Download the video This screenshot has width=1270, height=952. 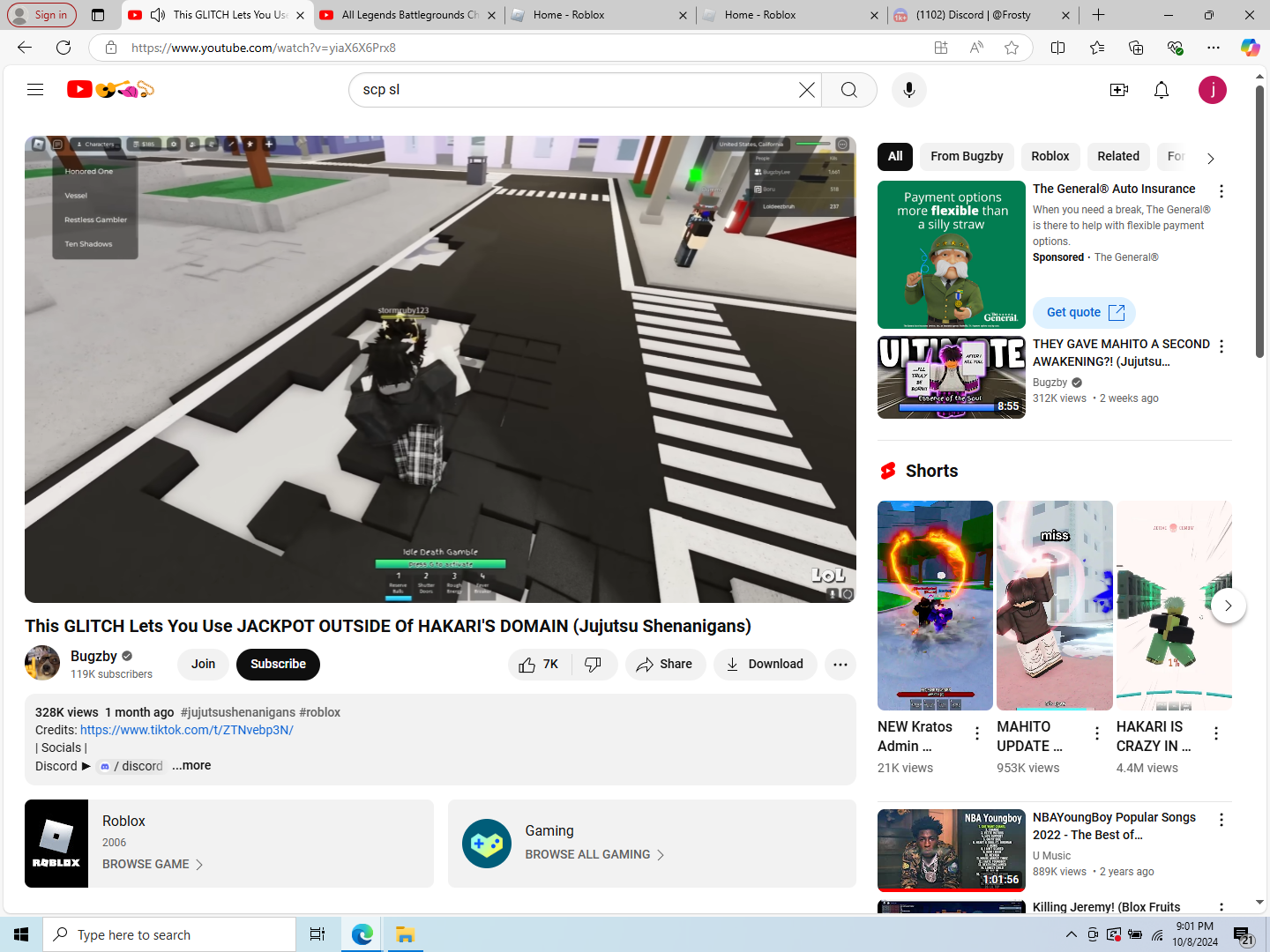tap(765, 665)
